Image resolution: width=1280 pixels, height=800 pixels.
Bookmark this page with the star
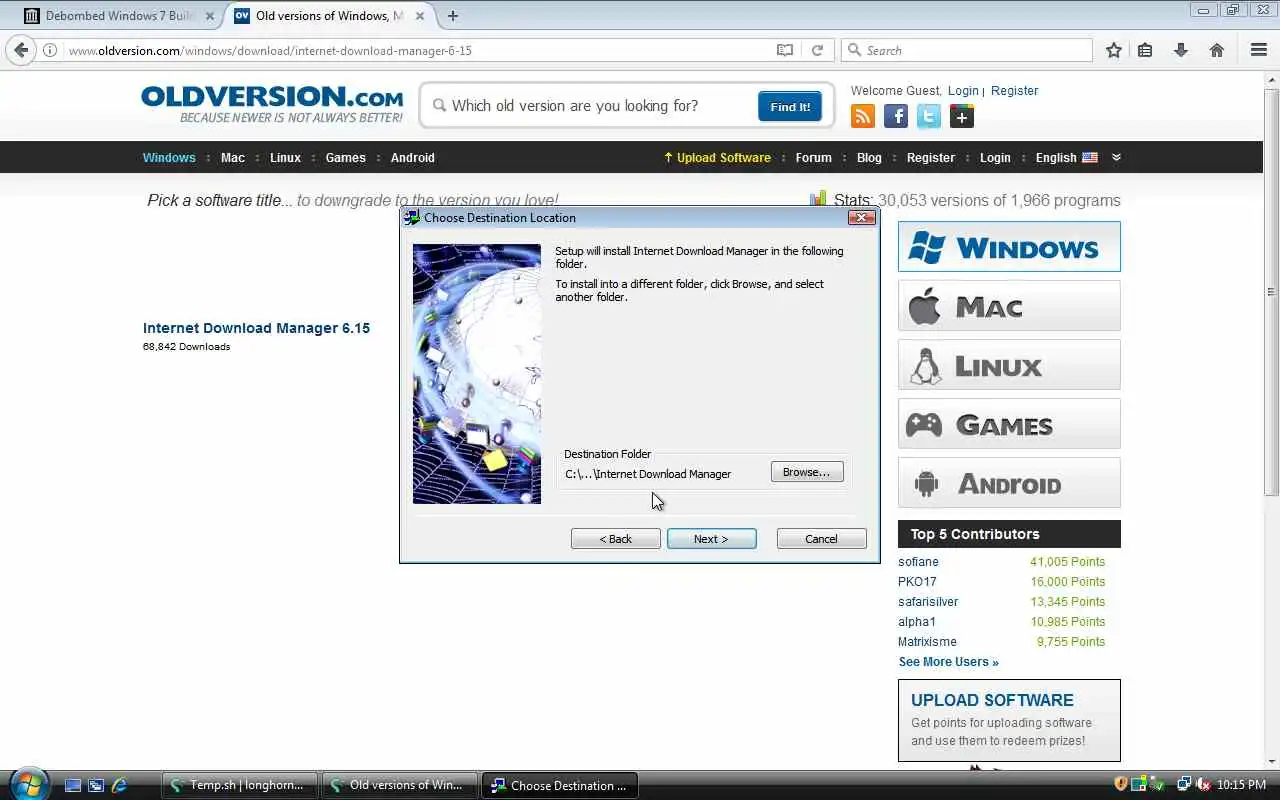point(1114,50)
